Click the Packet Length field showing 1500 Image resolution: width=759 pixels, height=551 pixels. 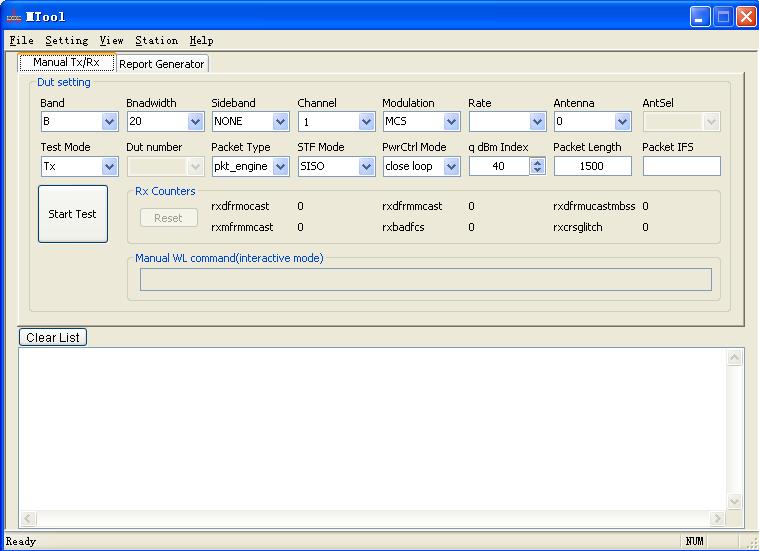tap(592, 166)
